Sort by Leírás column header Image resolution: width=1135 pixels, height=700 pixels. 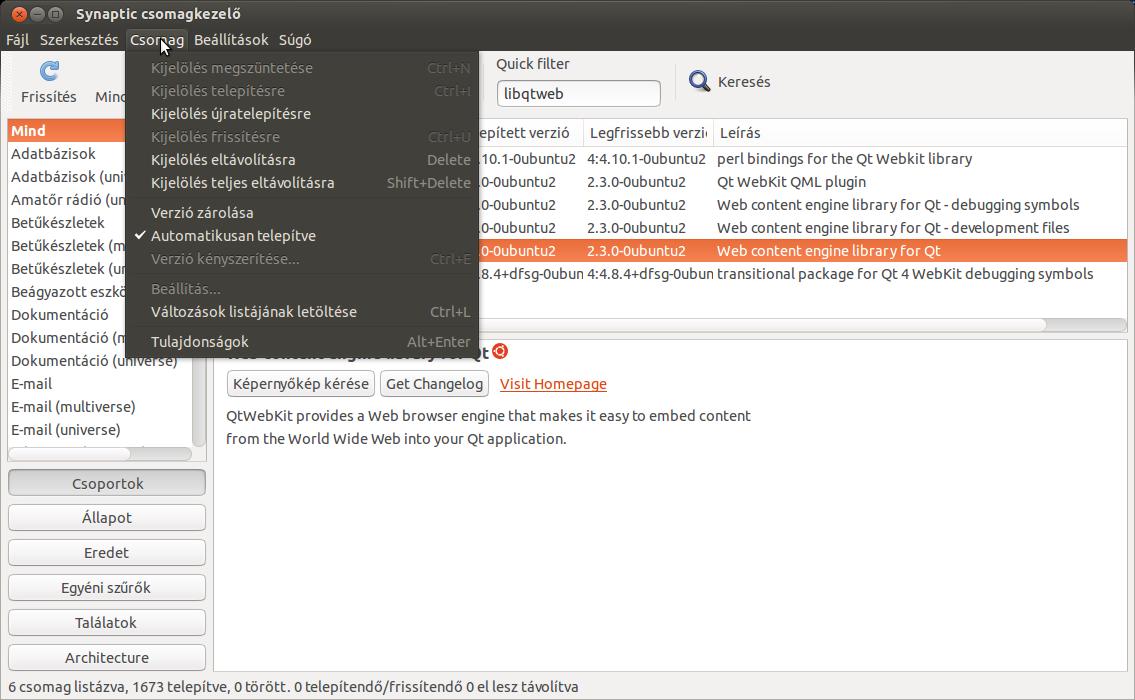point(920,132)
